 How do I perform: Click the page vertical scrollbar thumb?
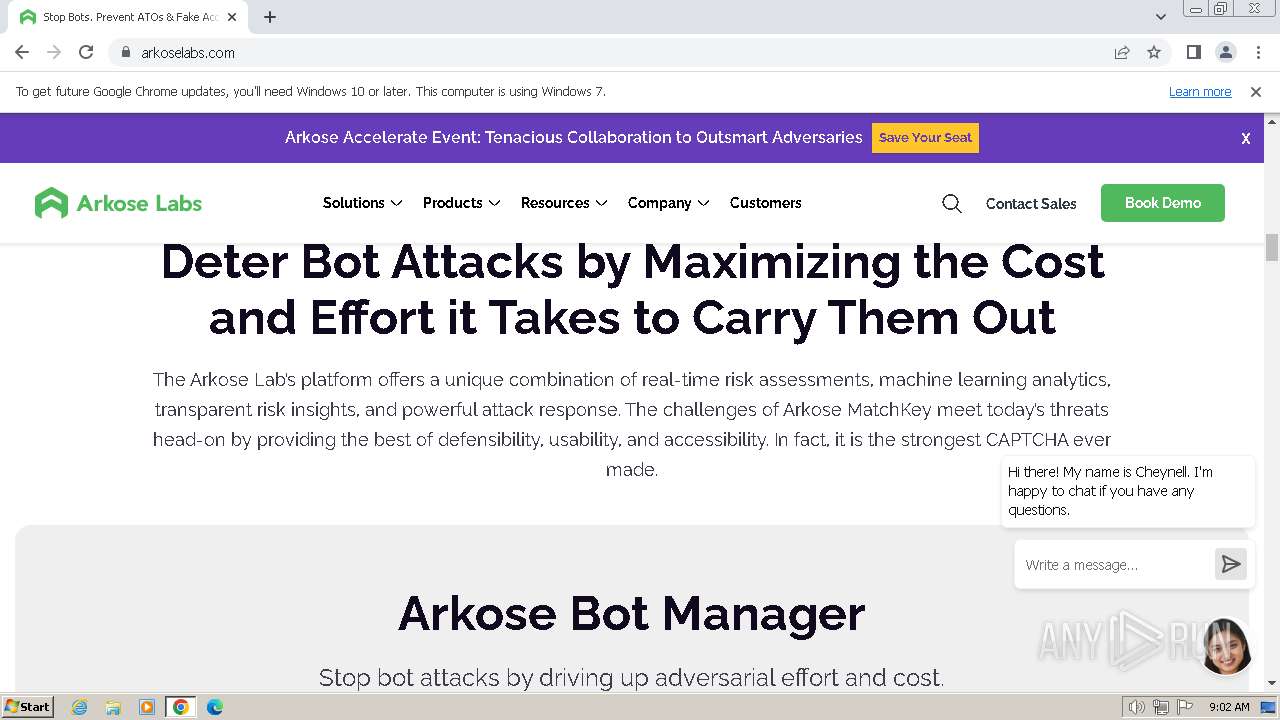pos(1272,246)
